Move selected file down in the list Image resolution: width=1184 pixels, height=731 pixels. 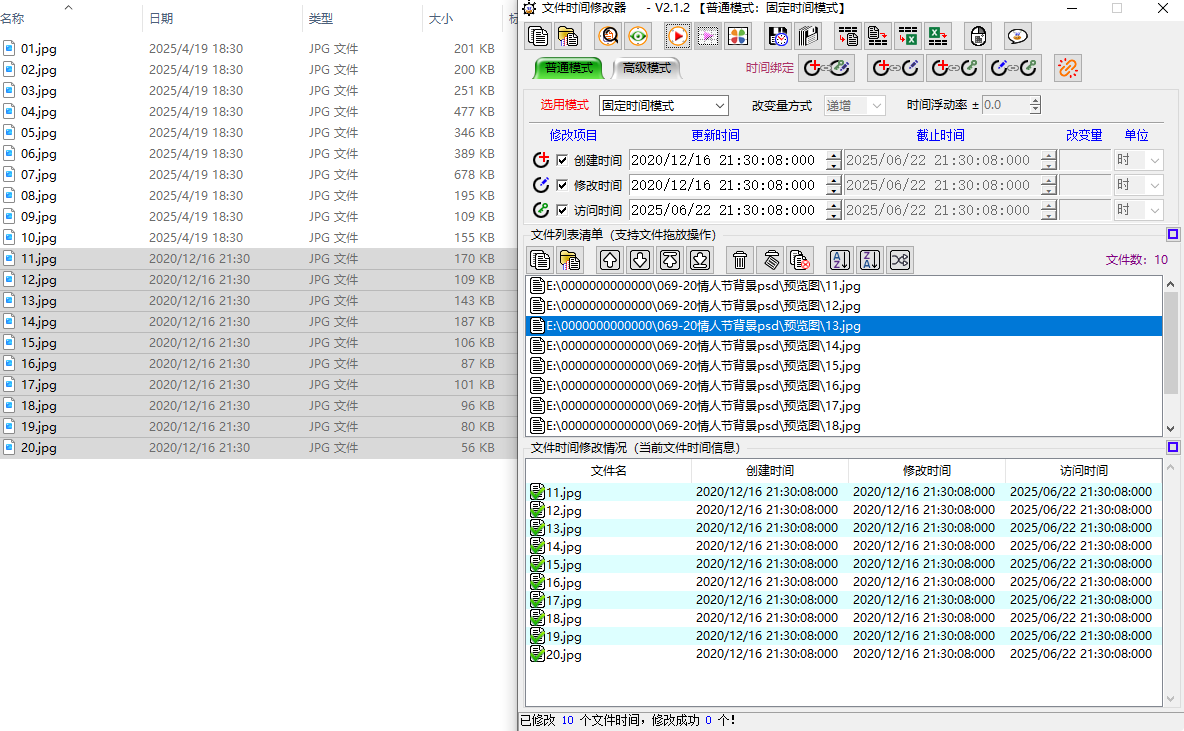[640, 260]
